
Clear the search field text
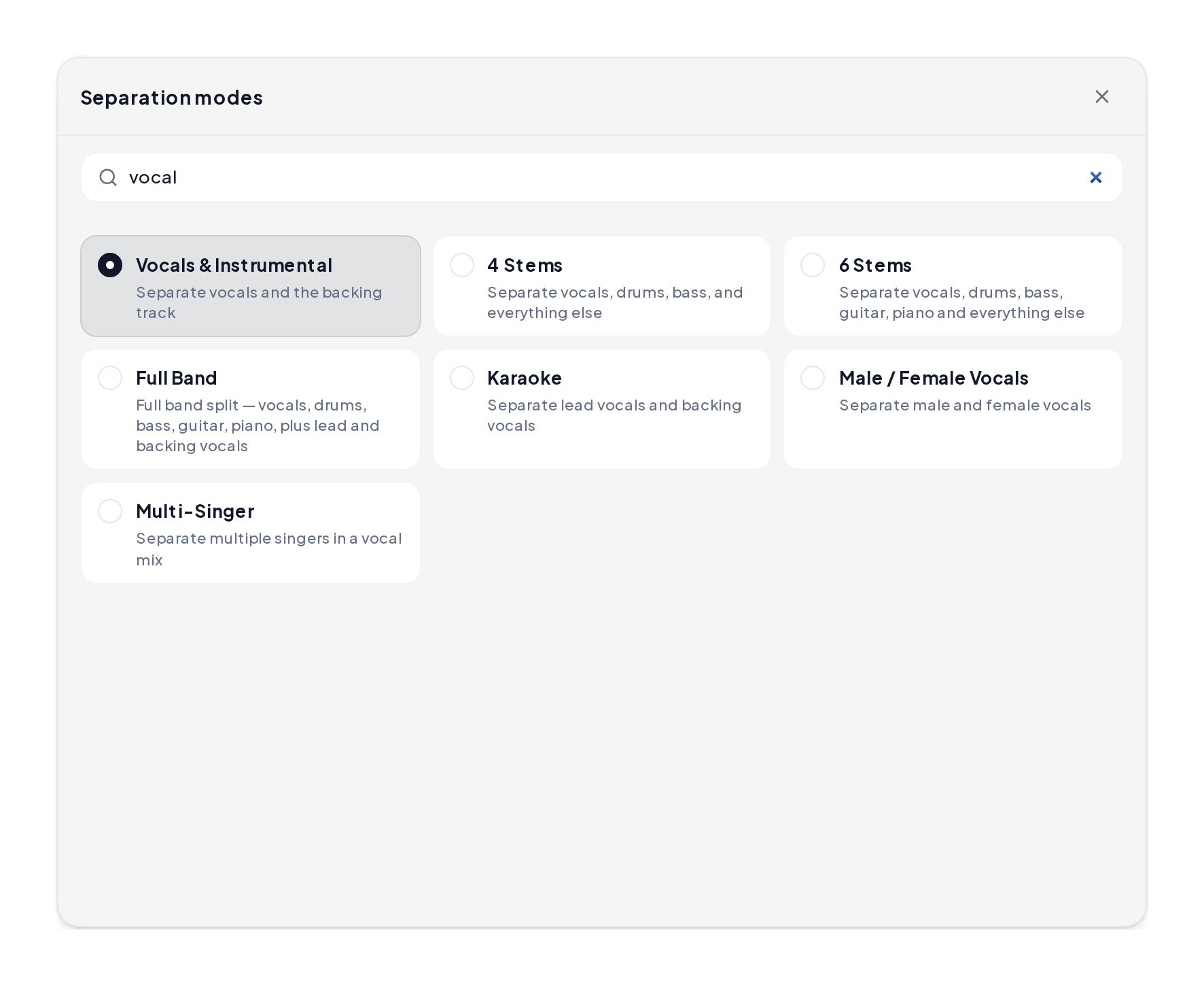(1095, 177)
